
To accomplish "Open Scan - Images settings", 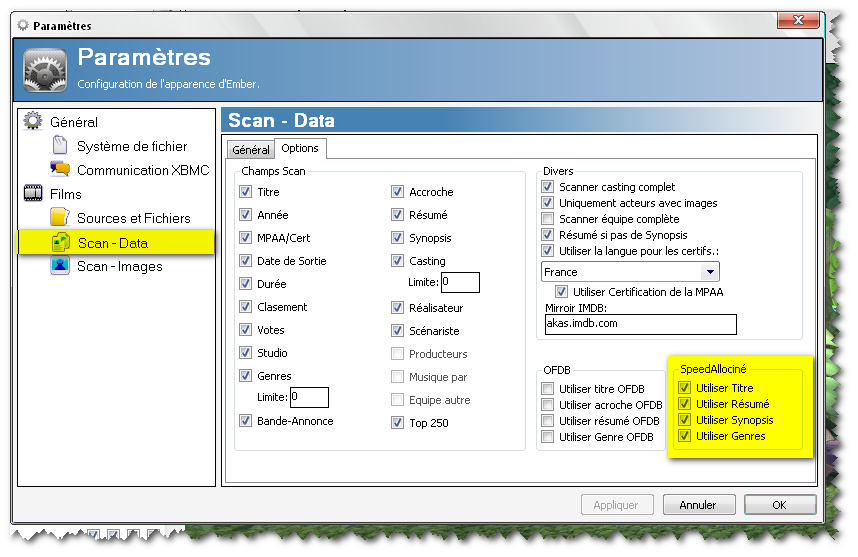I will pyautogui.click(x=120, y=266).
